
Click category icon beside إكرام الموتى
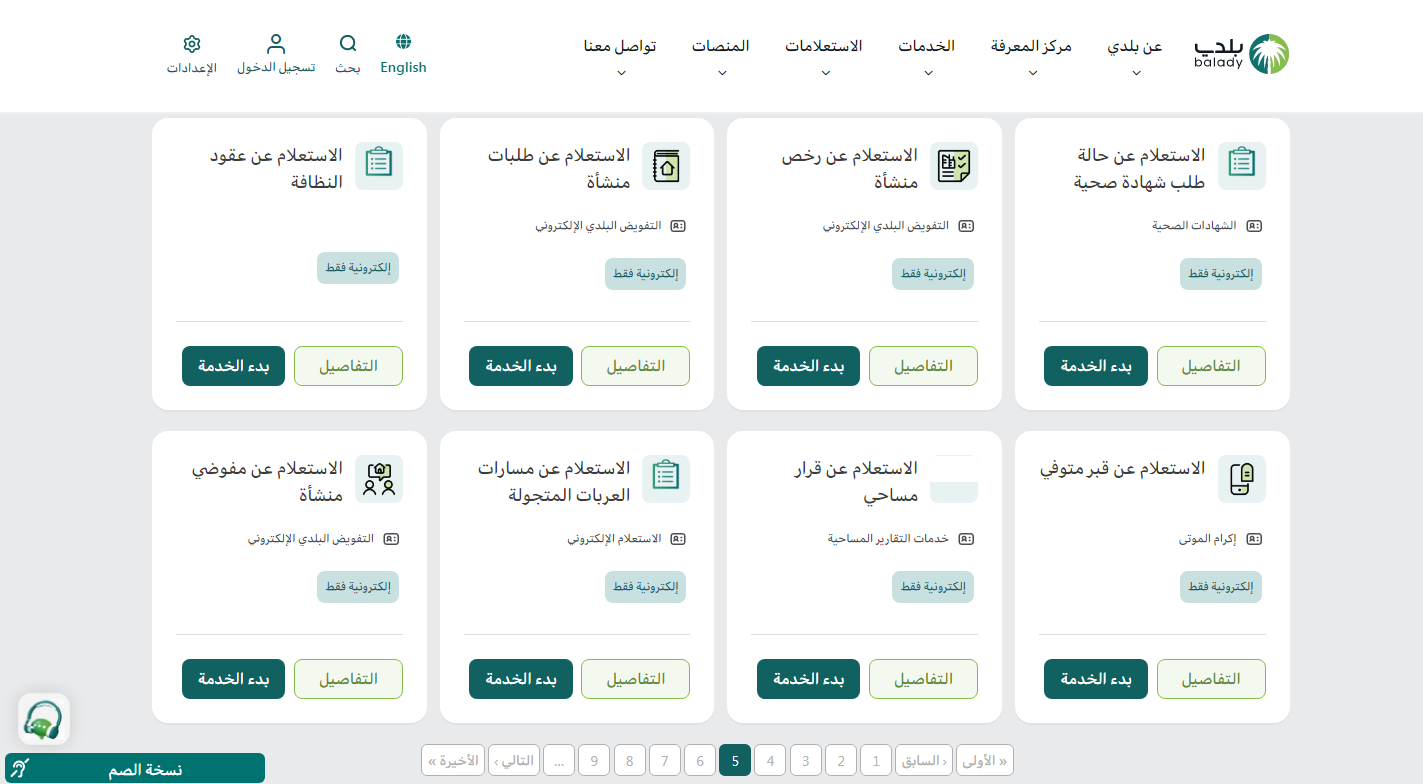pos(1254,539)
